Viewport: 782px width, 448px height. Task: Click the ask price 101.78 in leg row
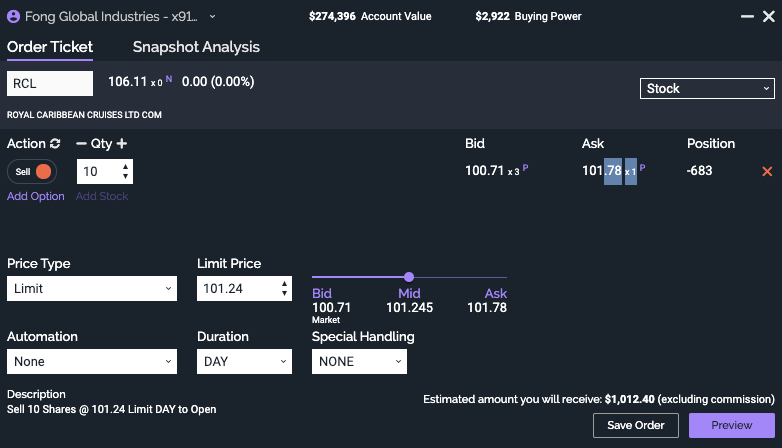[x=602, y=171]
